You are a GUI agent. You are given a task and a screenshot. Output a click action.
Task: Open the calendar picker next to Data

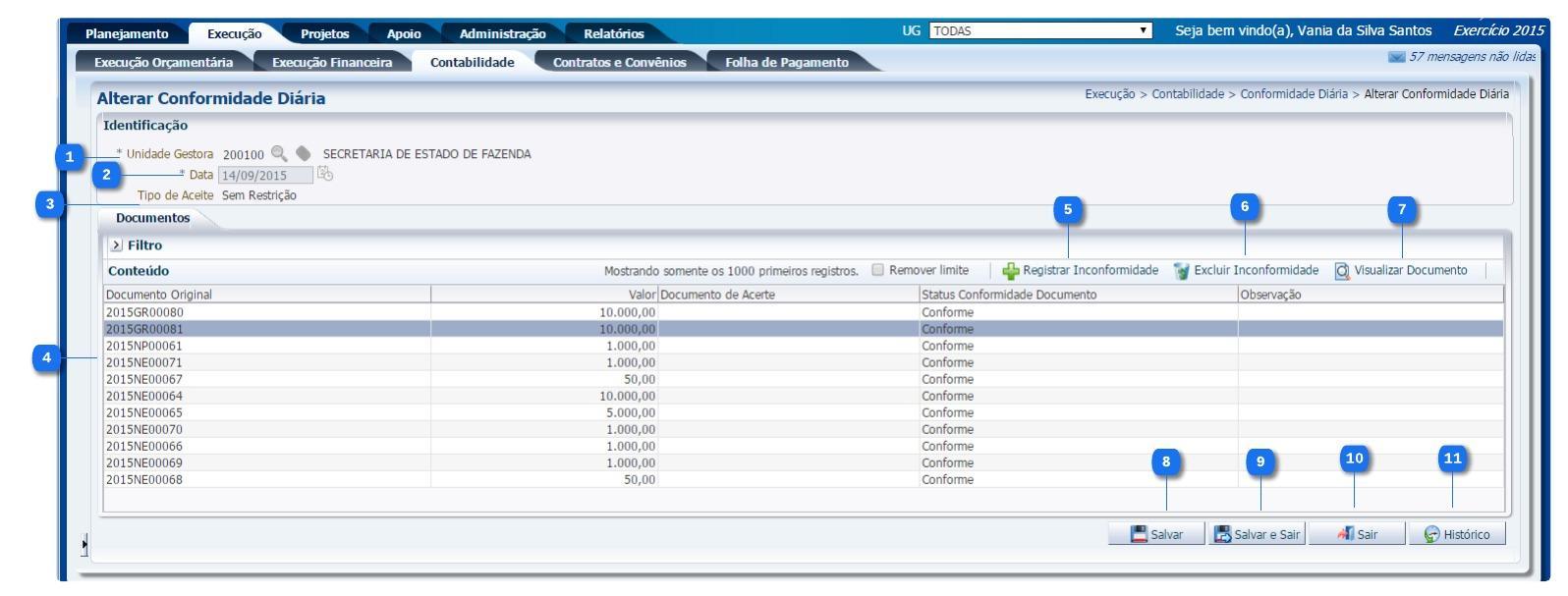click(325, 175)
